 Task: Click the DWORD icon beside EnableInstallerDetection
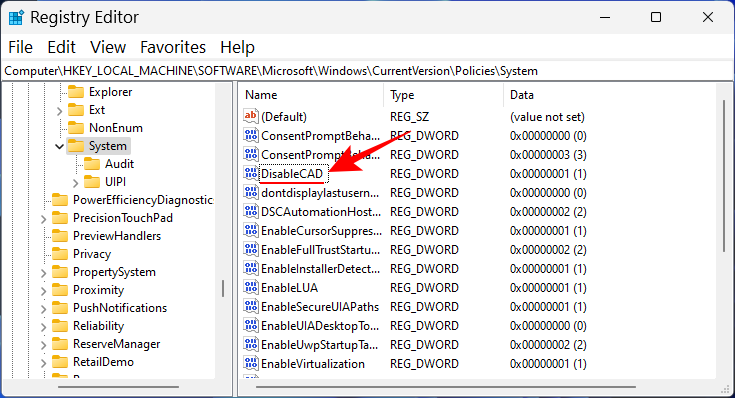pyautogui.click(x=251, y=269)
